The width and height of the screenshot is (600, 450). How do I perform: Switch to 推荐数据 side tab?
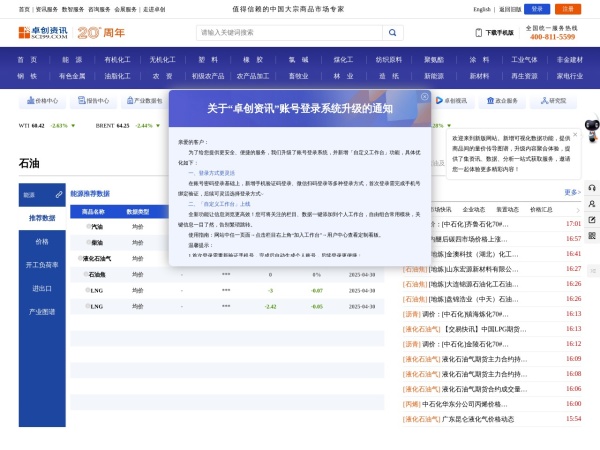(42, 218)
